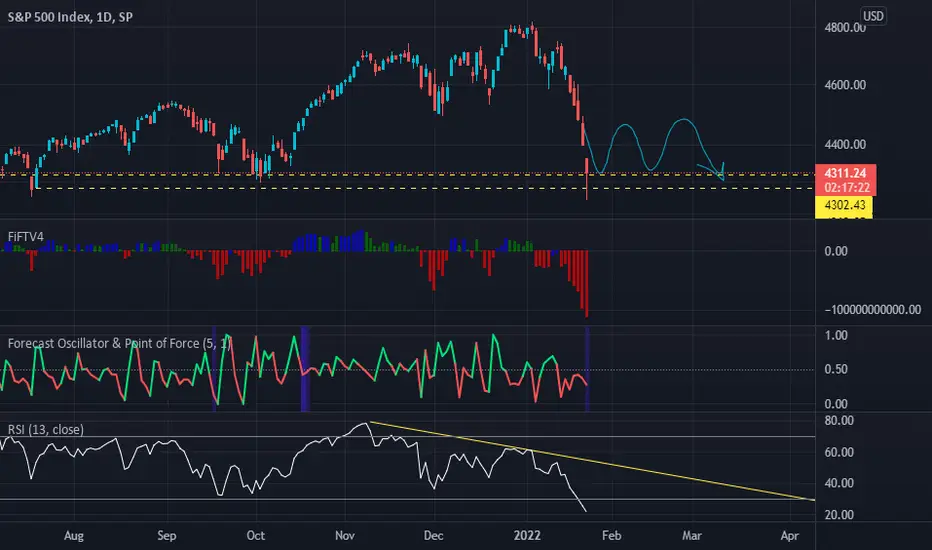
Task: Click the FiFTV4 indicator label
Action: (26, 237)
